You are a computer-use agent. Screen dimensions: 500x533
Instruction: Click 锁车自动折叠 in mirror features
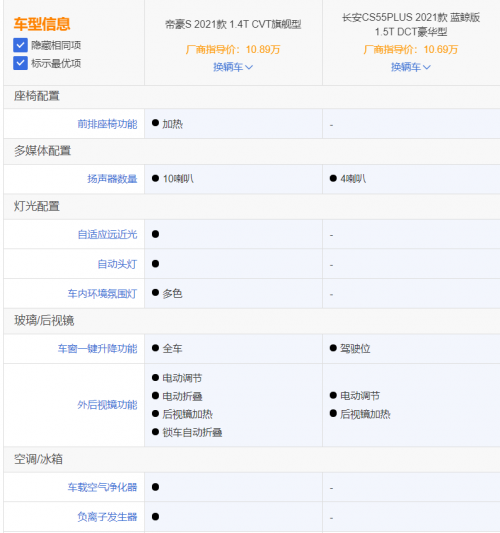pos(192,432)
